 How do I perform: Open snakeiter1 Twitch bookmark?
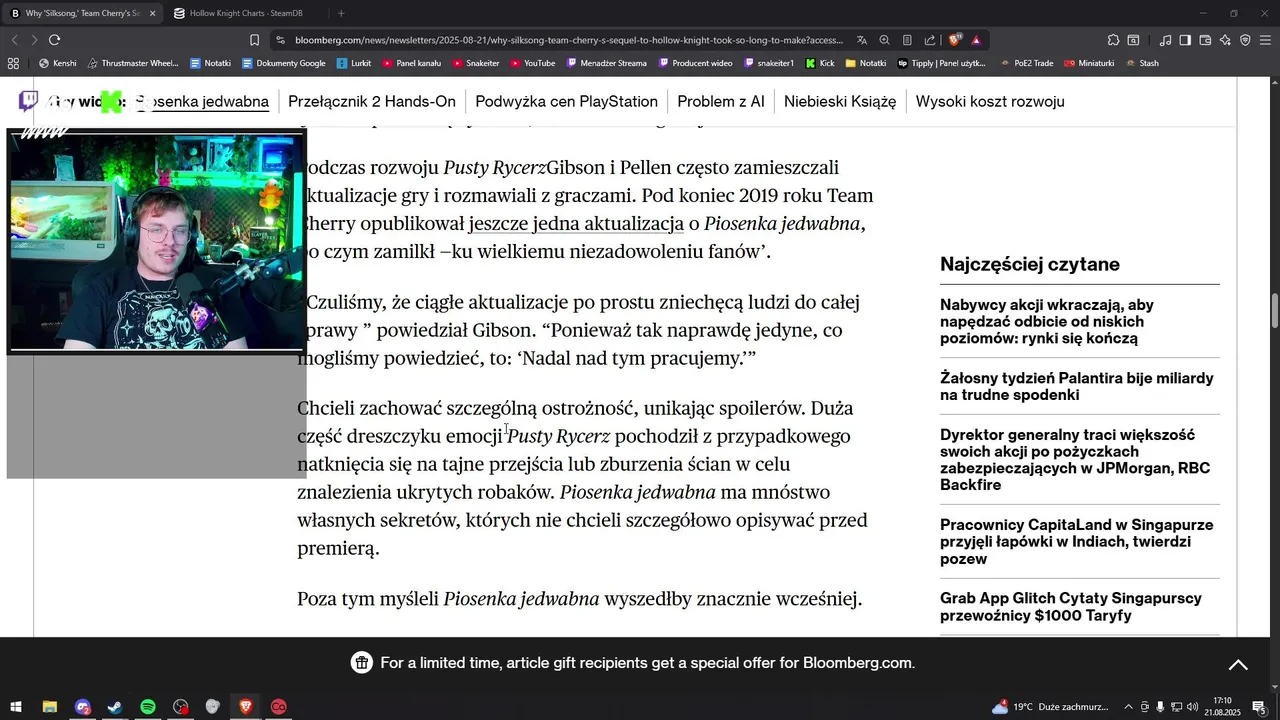click(769, 63)
